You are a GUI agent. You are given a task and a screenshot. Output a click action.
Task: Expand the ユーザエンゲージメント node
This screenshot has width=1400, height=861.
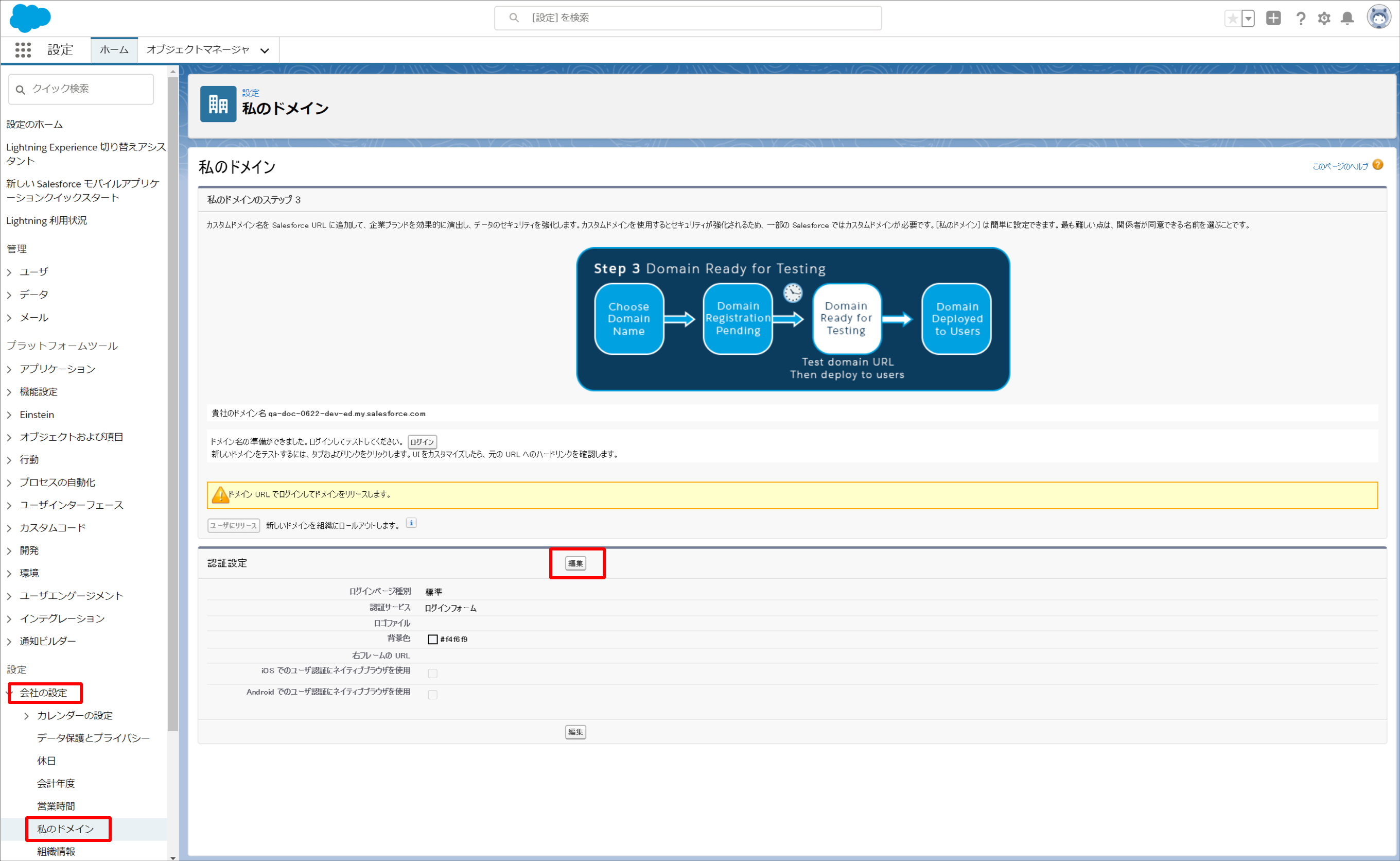pos(9,596)
